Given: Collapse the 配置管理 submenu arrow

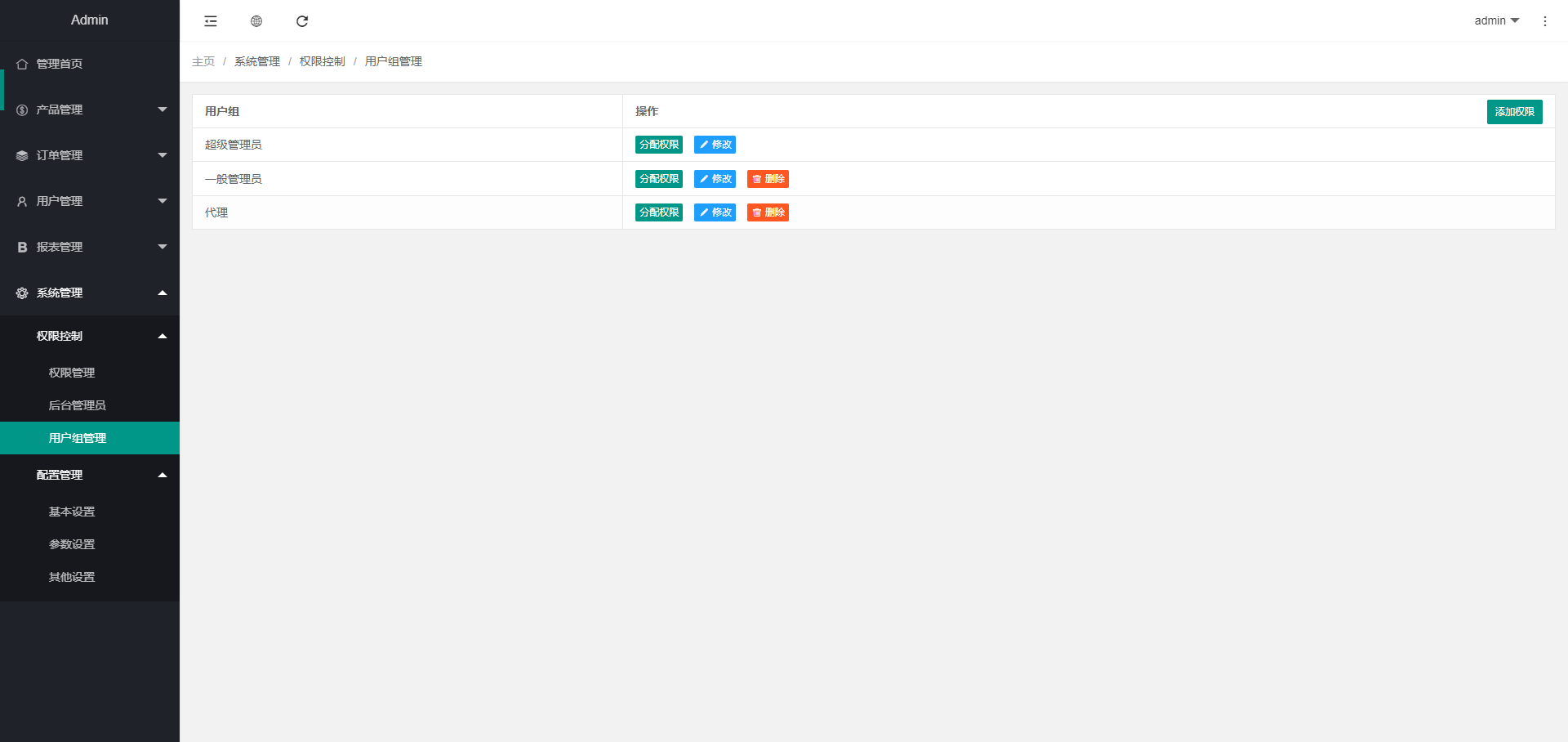Looking at the screenshot, I should pos(163,475).
